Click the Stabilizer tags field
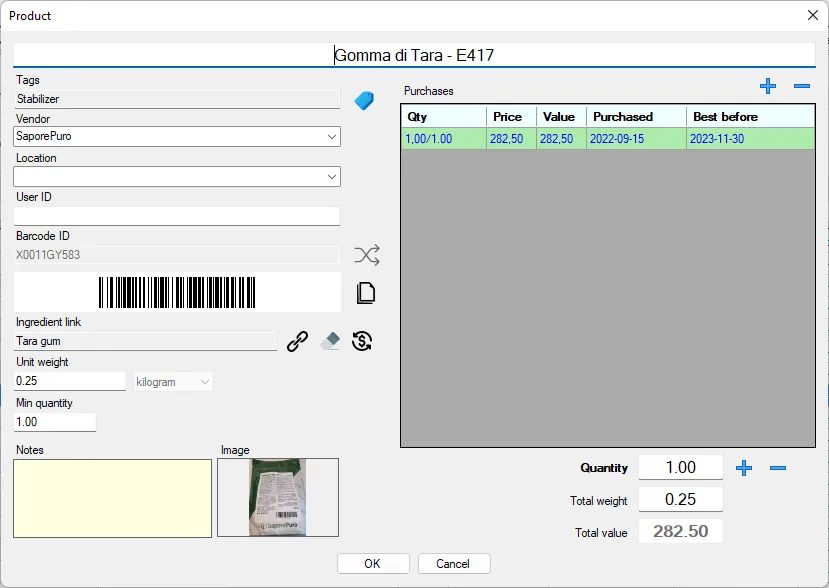Image resolution: width=829 pixels, height=588 pixels. point(177,99)
